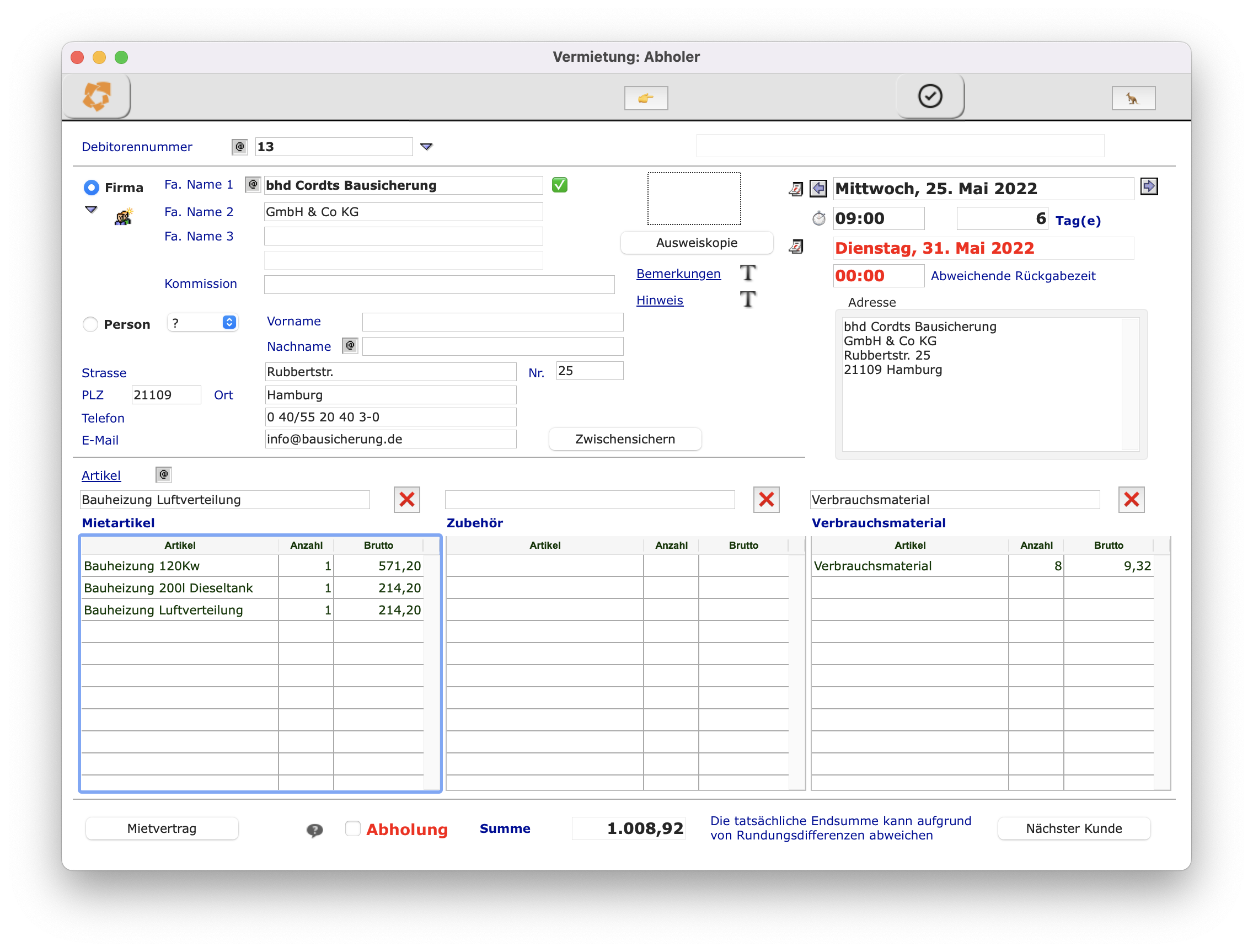The width and height of the screenshot is (1253, 952).
Task: Open the Hinweis link
Action: coord(660,301)
